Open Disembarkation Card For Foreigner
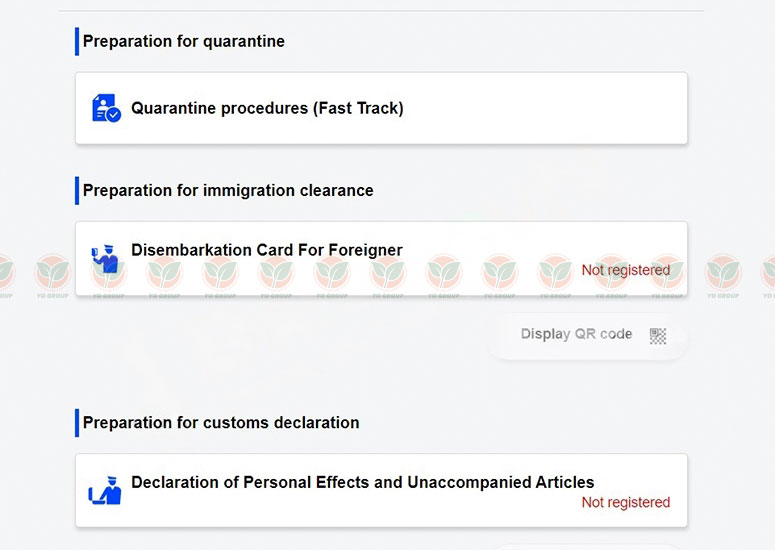Viewport: 775px width, 550px height. (x=267, y=250)
